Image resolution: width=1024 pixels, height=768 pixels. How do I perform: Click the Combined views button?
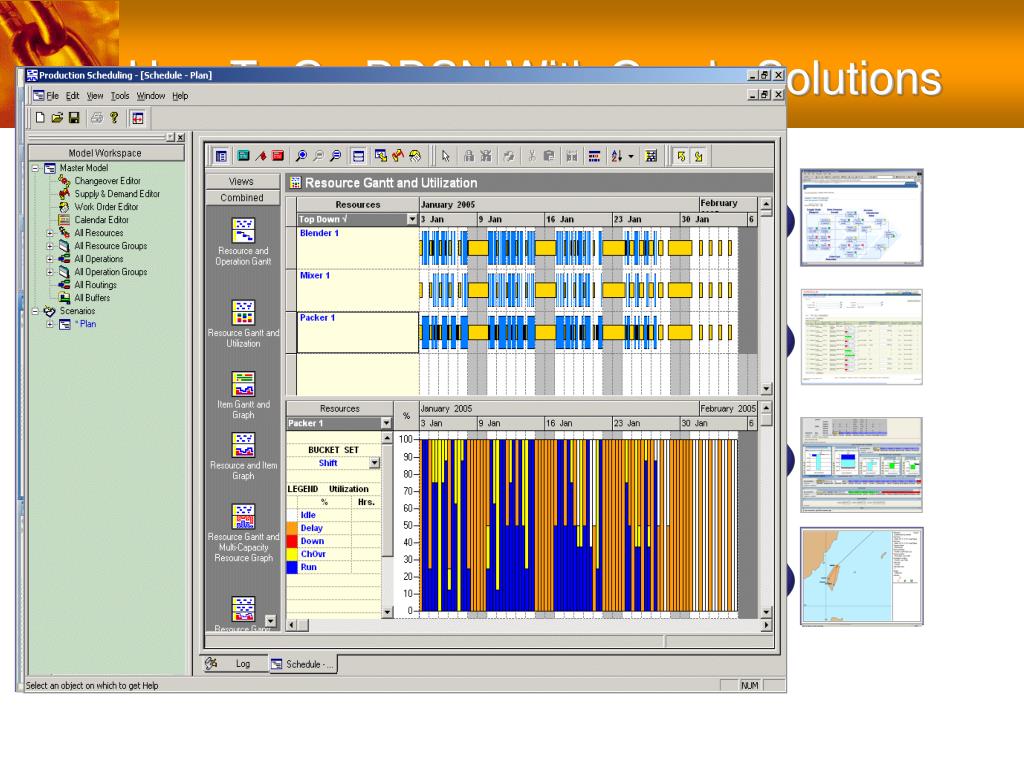coord(242,198)
